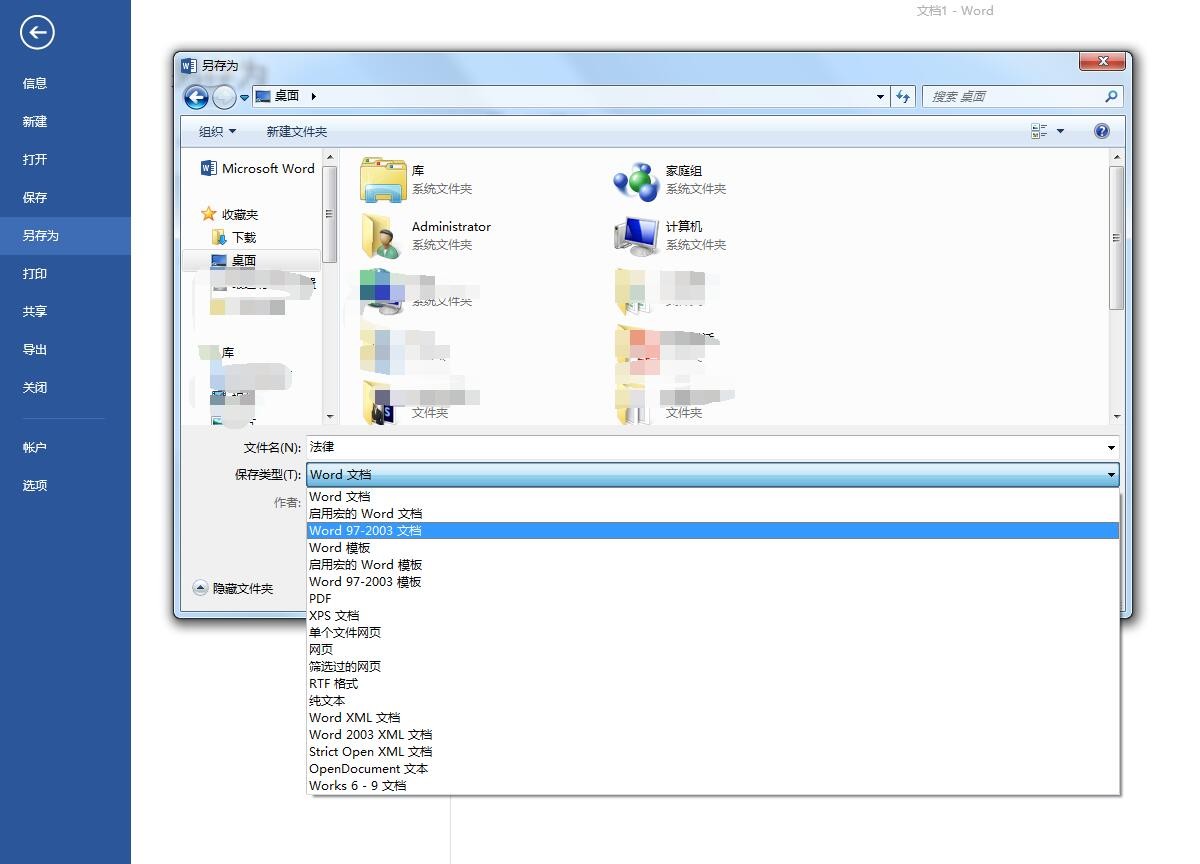
Task: Click the change view icon
Action: pyautogui.click(x=1039, y=131)
